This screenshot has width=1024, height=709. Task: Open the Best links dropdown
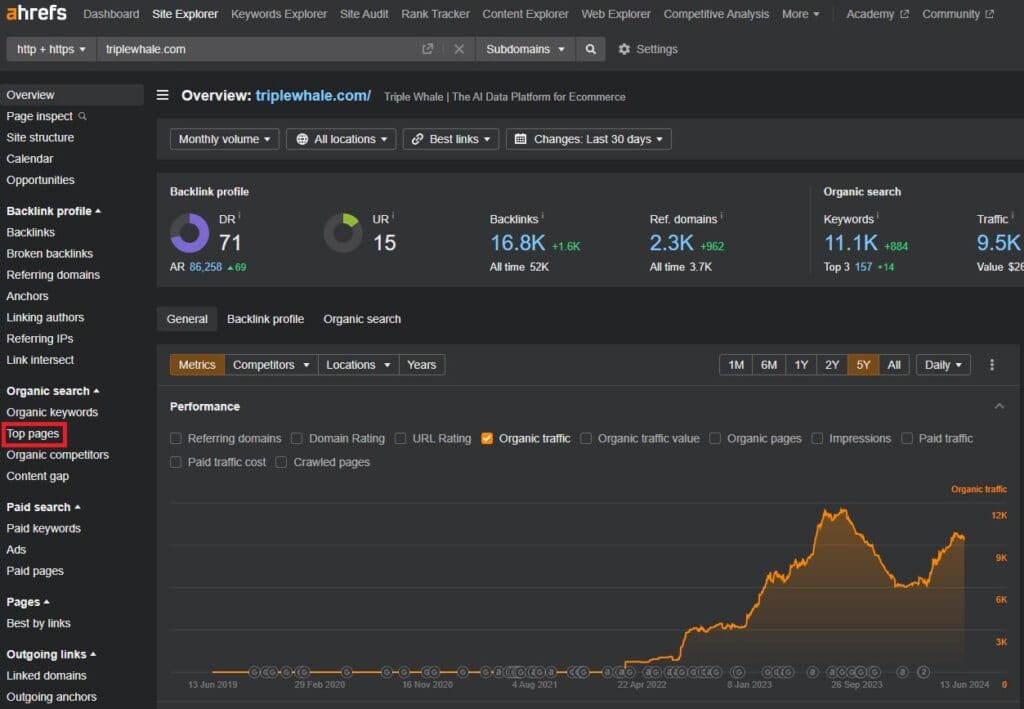tap(451, 139)
